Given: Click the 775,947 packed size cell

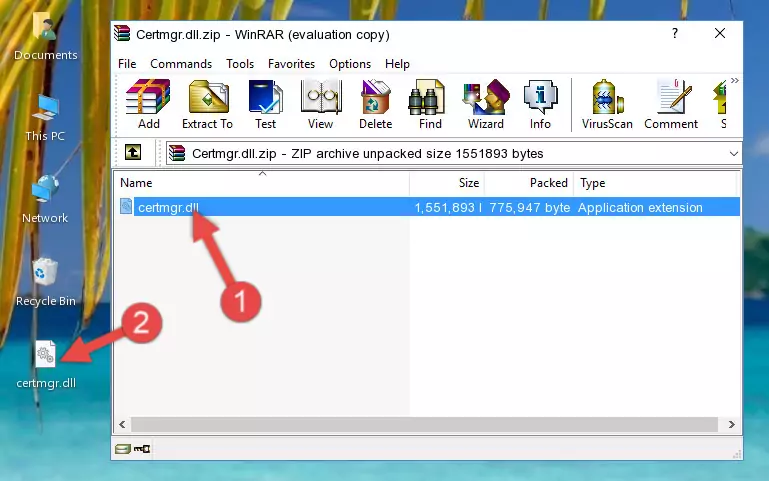Looking at the screenshot, I should [529, 207].
